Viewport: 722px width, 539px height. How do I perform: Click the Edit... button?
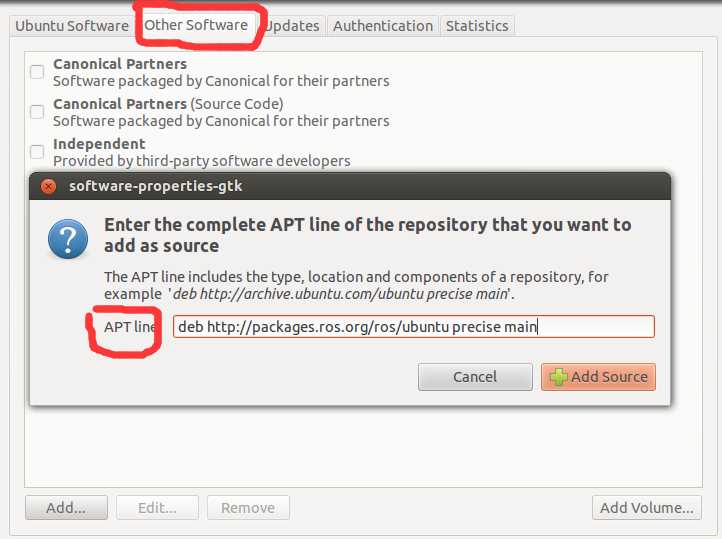(157, 507)
